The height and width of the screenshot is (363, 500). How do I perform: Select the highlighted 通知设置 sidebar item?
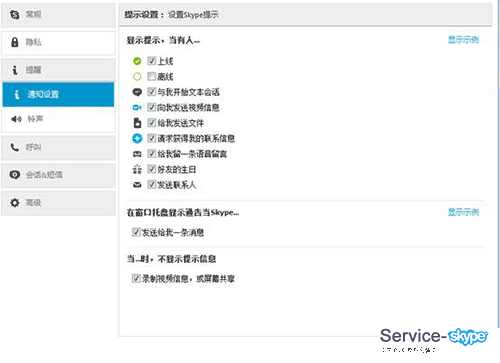click(x=58, y=94)
